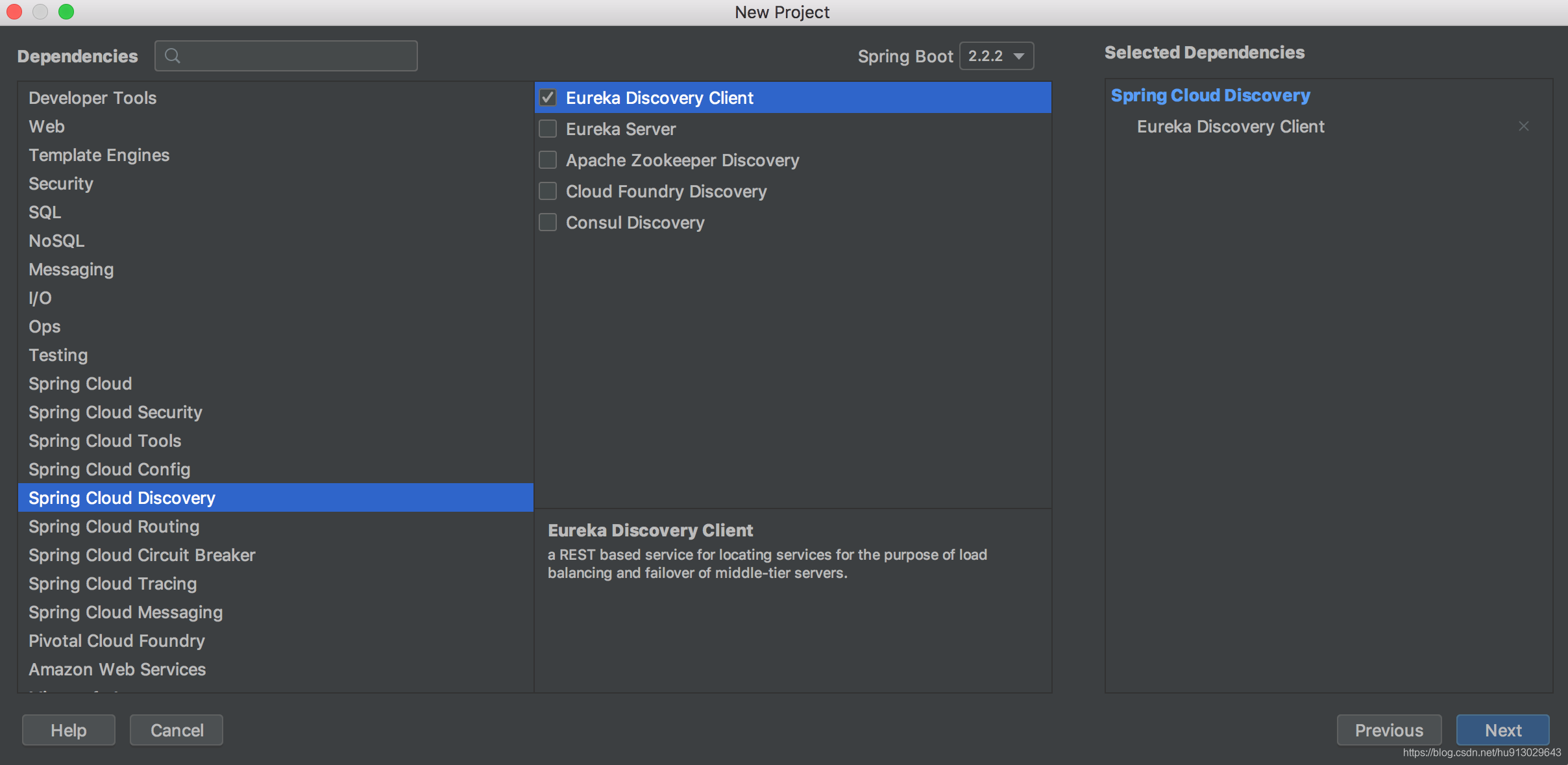Select the Apache Zookeeper Discovery row label
Screen dimensions: 1568x765
tap(683, 160)
